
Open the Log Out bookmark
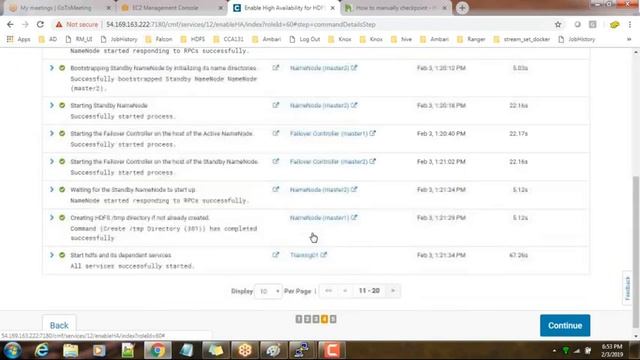pos(305,39)
